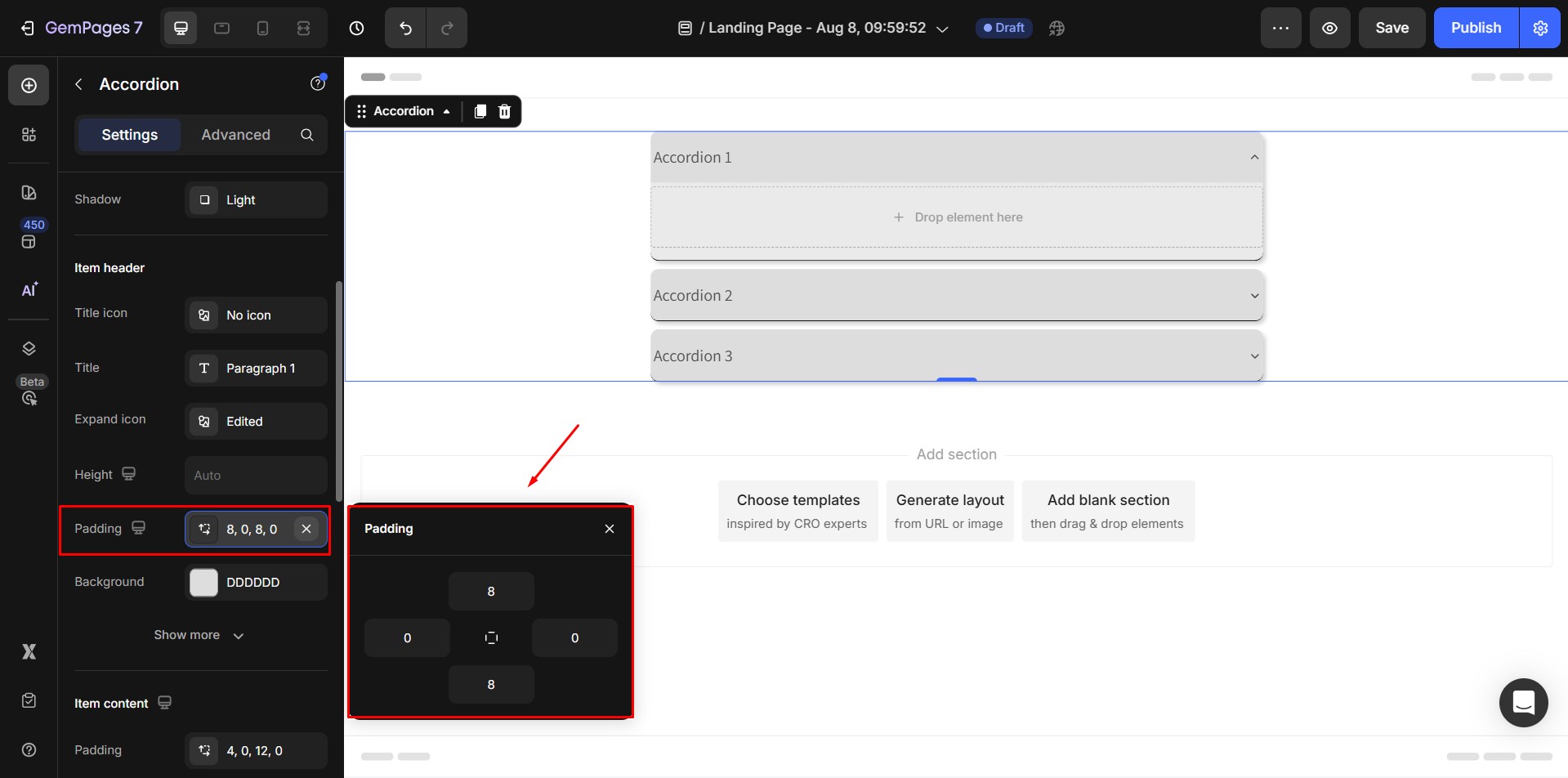Screen dimensions: 1568x778
Task: Toggle device-specific padding with the monitor icon
Action: (139, 527)
